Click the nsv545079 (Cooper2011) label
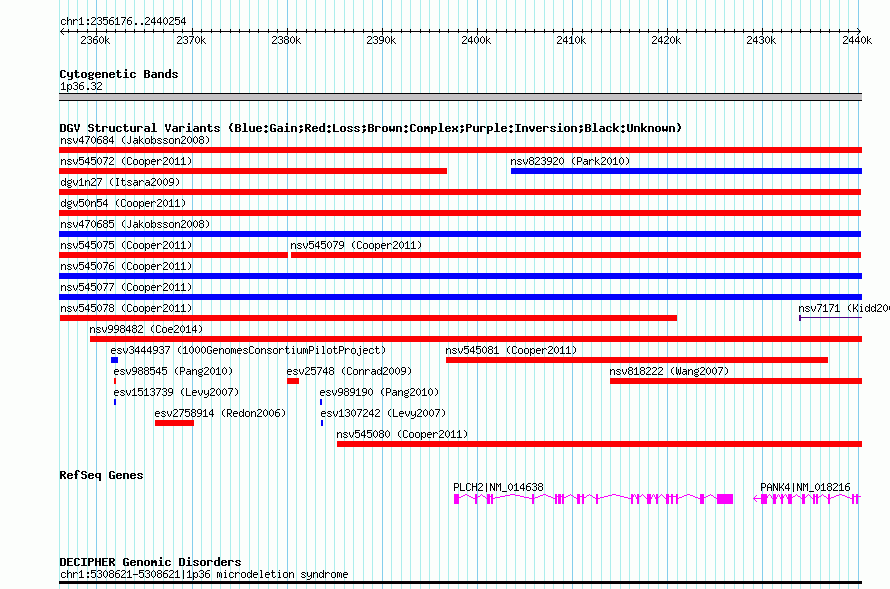890x589 pixels. [x=356, y=245]
